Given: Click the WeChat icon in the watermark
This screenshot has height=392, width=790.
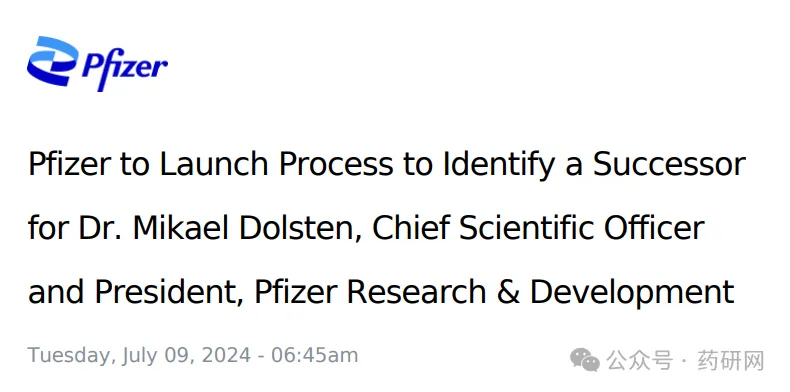Looking at the screenshot, I should pos(585,361).
